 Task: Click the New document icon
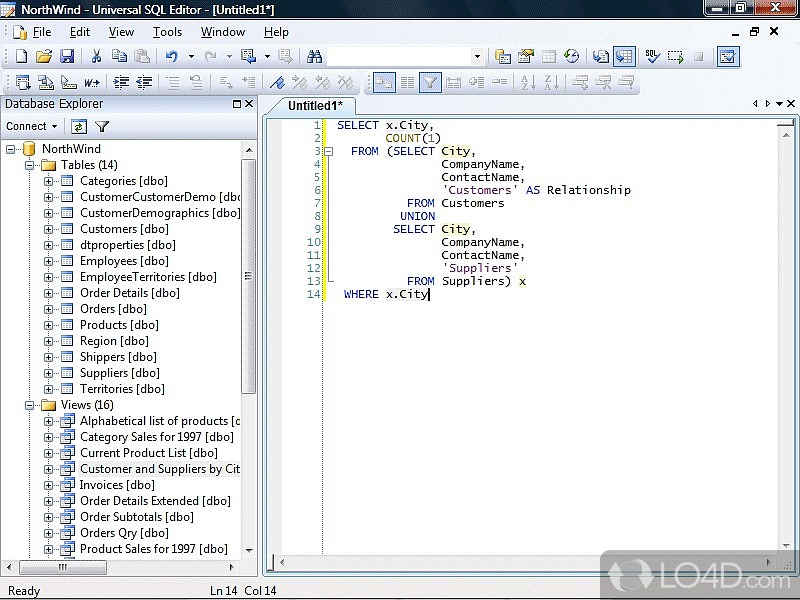(x=20, y=57)
